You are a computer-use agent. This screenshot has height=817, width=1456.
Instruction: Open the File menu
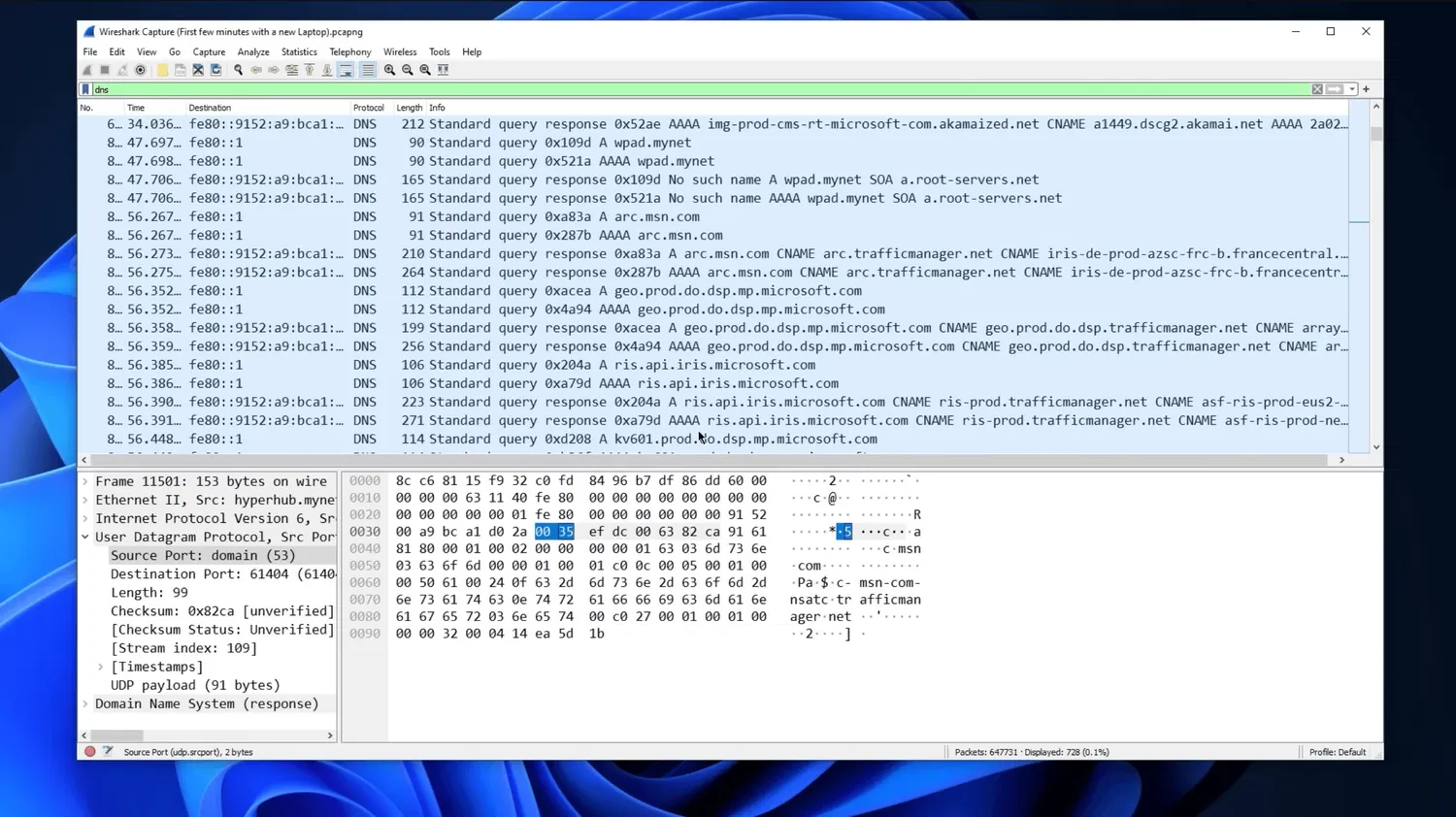90,52
